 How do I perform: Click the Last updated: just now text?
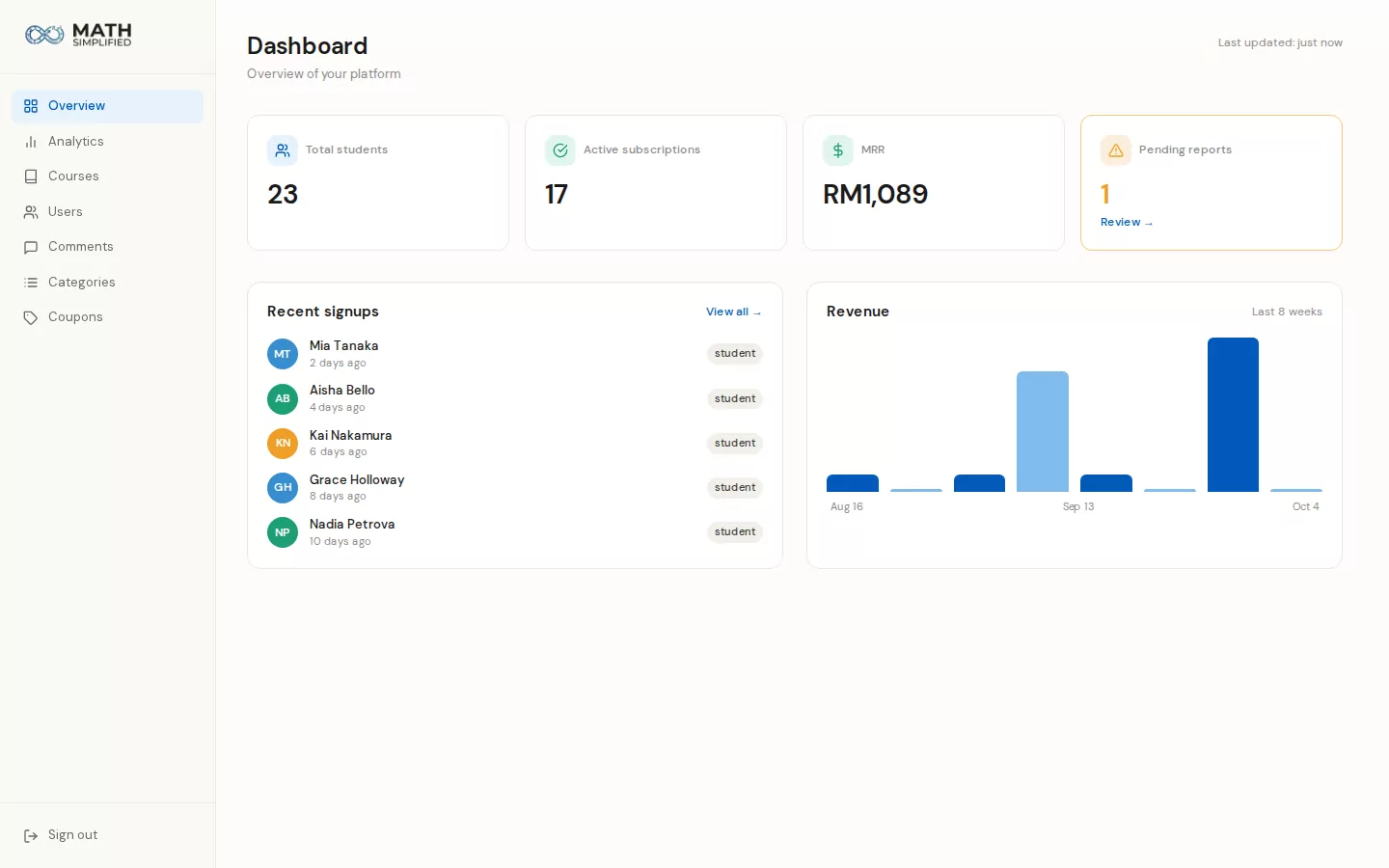[x=1280, y=42]
